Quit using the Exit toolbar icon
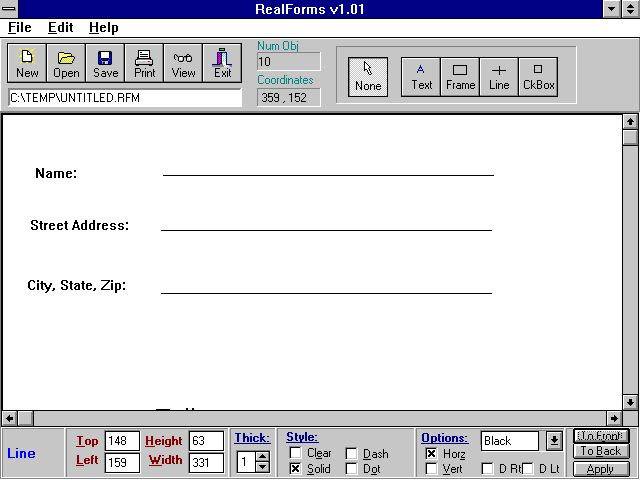 (x=222, y=63)
